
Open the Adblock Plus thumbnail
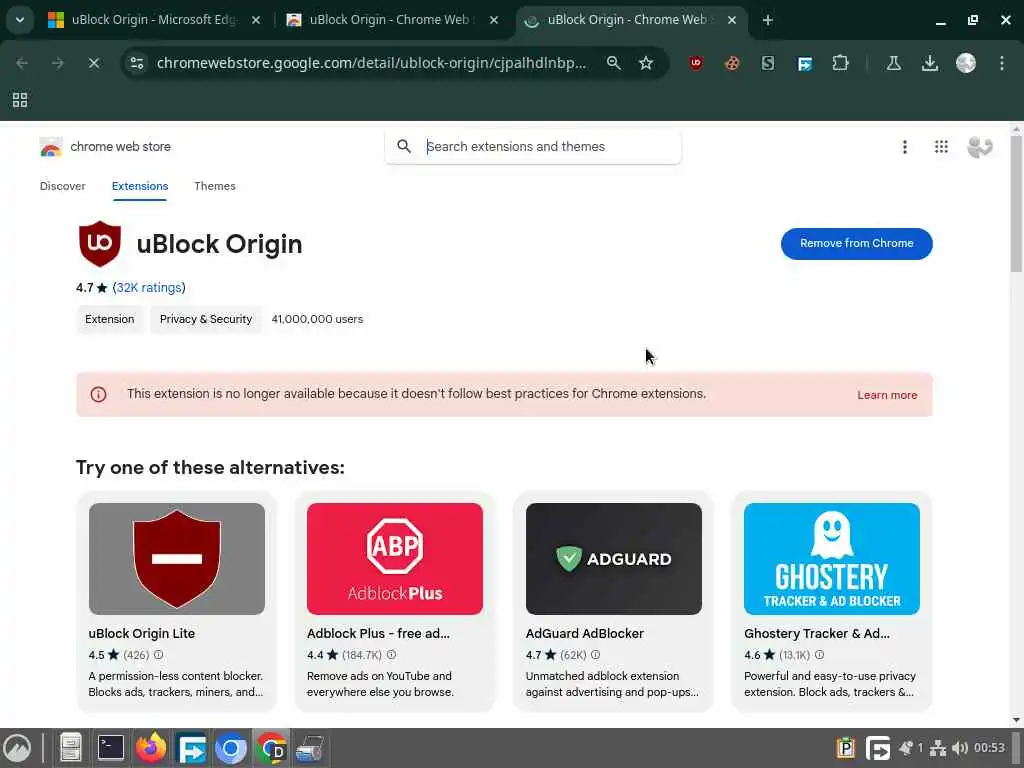click(395, 558)
